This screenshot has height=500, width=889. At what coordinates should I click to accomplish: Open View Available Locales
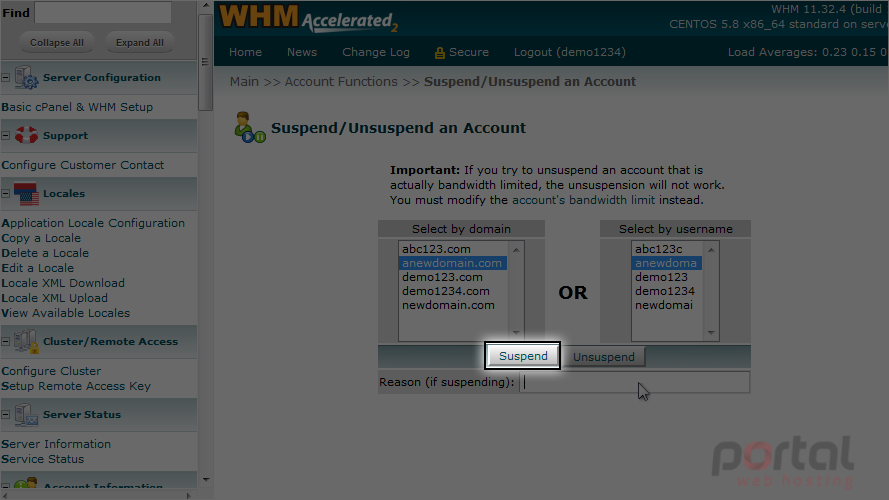(65, 313)
